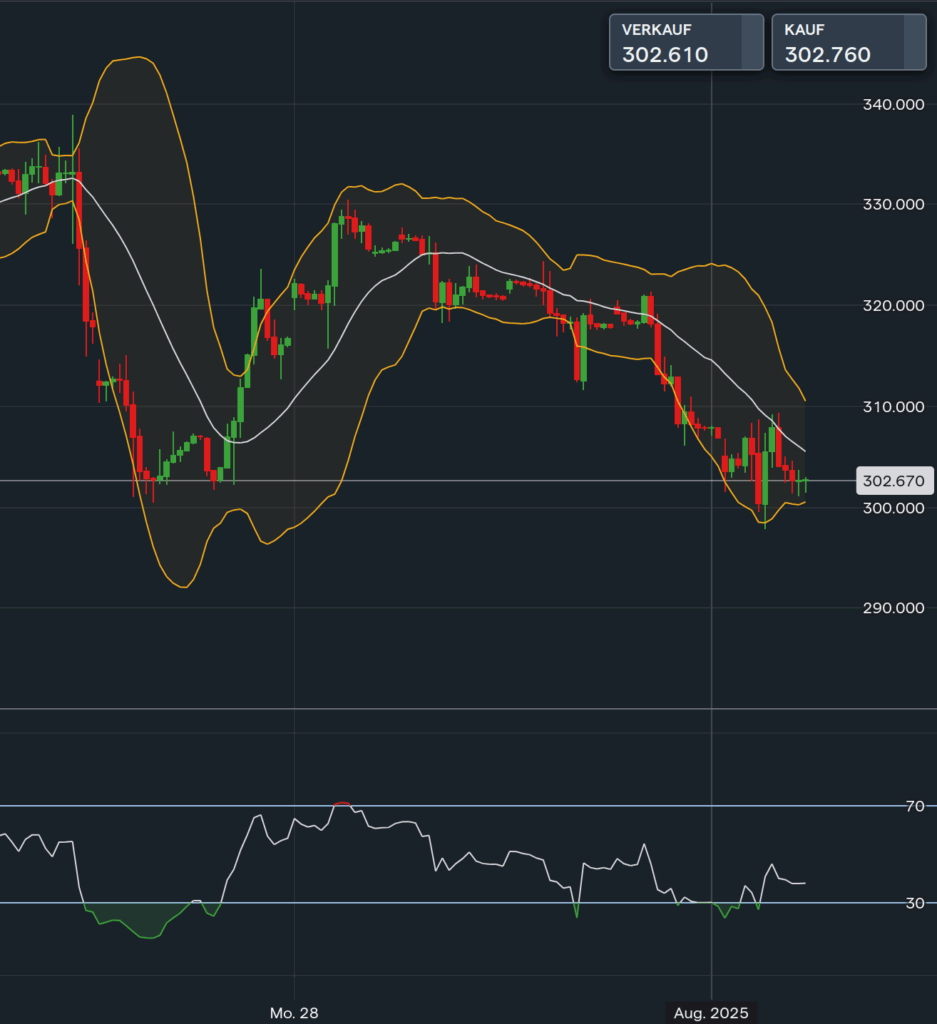Click the lowest trough of lower Bollinger band

pos(181,587)
